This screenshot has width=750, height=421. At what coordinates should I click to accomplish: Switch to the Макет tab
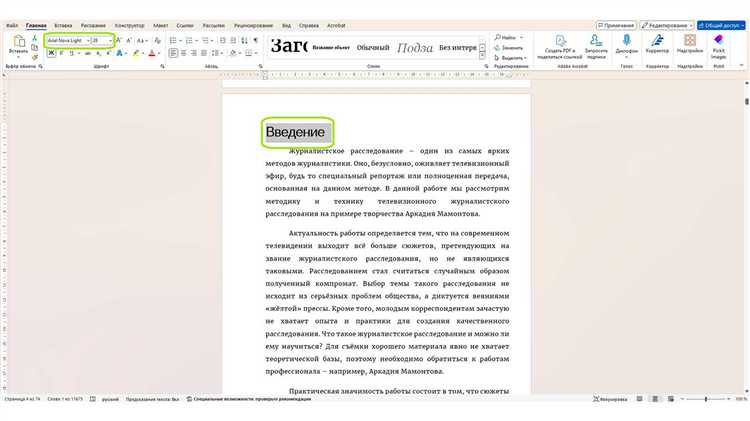click(161, 25)
